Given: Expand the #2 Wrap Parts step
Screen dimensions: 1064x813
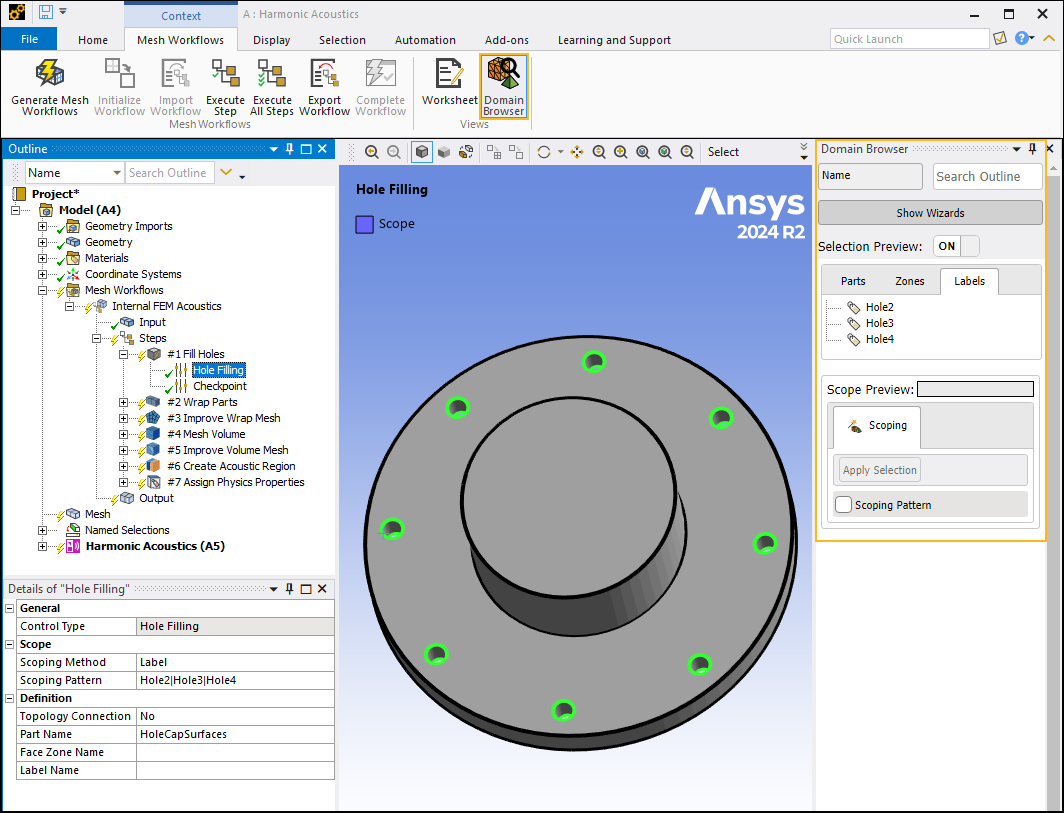Looking at the screenshot, I should (124, 402).
